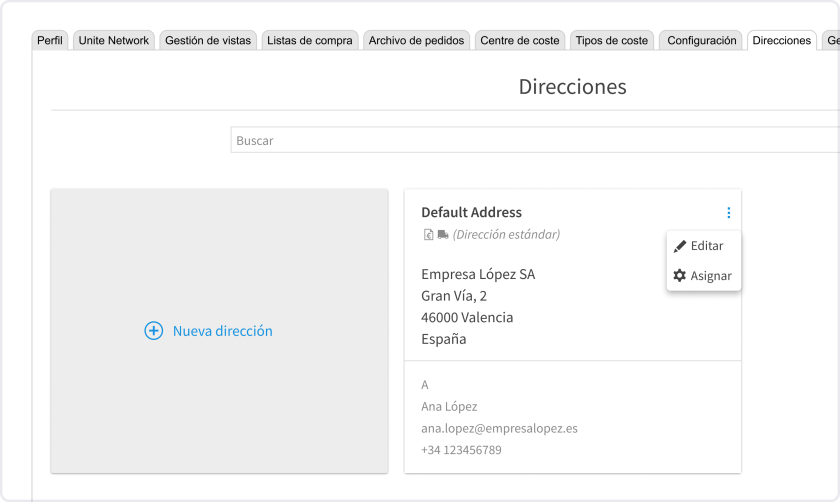Viewport: 840px width, 502px height.
Task: Click the Empresa López SA address line
Action: click(478, 274)
